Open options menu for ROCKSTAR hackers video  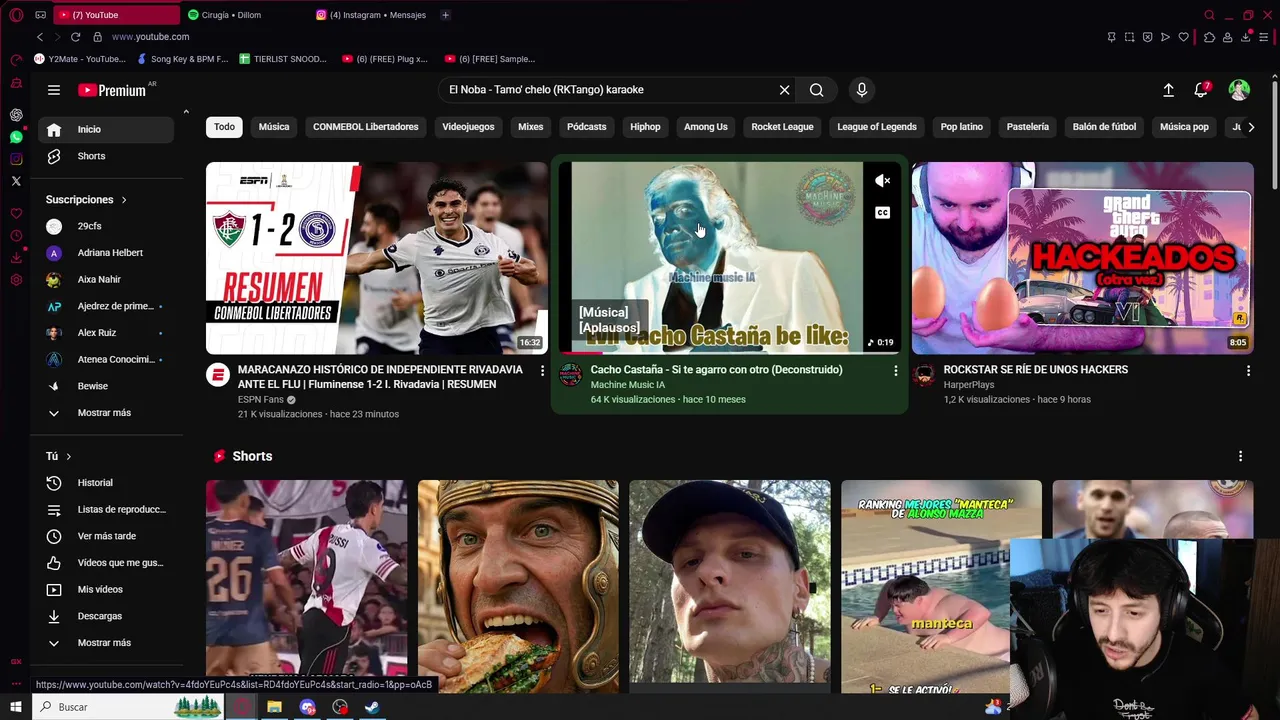(x=1248, y=371)
